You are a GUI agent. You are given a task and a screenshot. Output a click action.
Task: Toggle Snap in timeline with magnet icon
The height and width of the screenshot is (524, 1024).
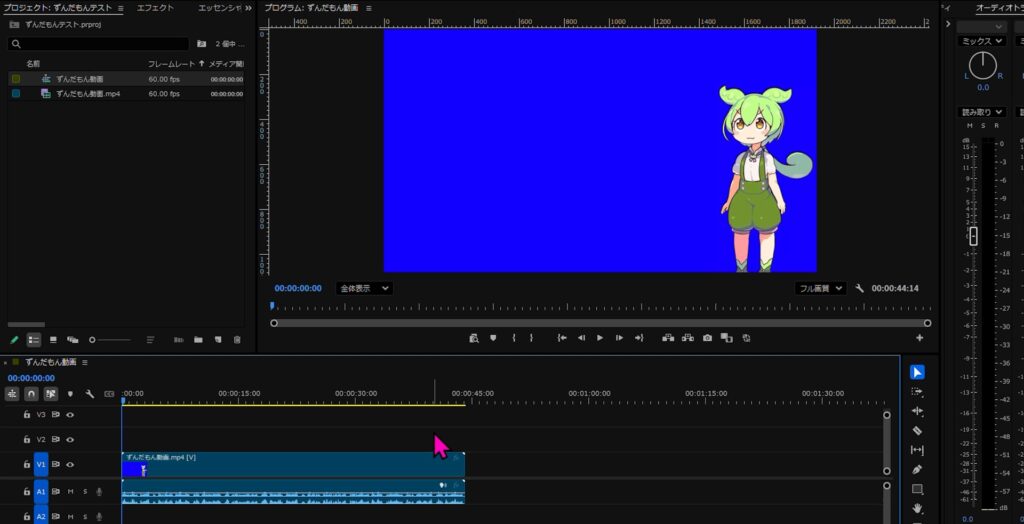(x=31, y=394)
